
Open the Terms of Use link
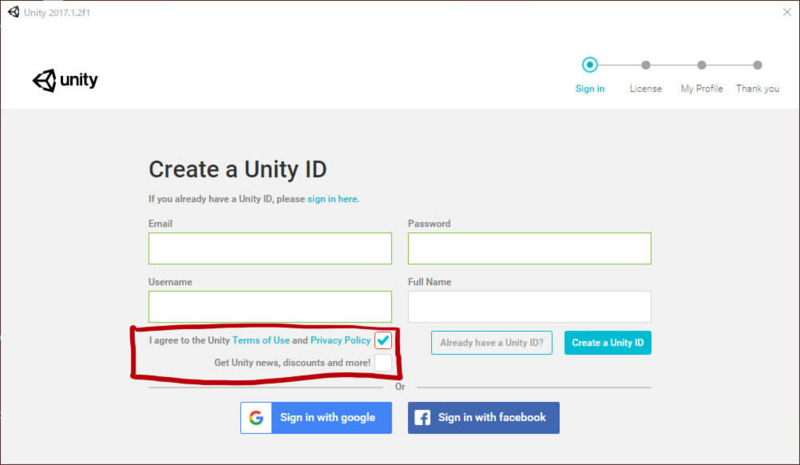261,340
